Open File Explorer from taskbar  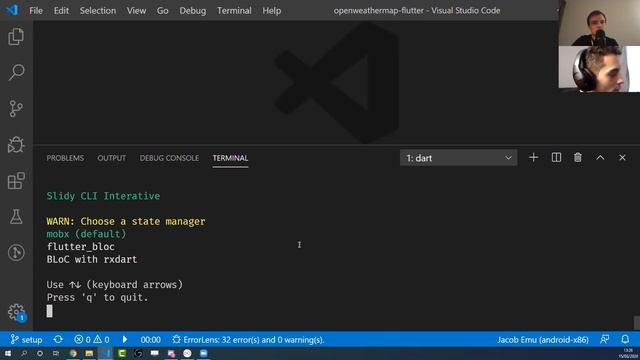[89, 353]
